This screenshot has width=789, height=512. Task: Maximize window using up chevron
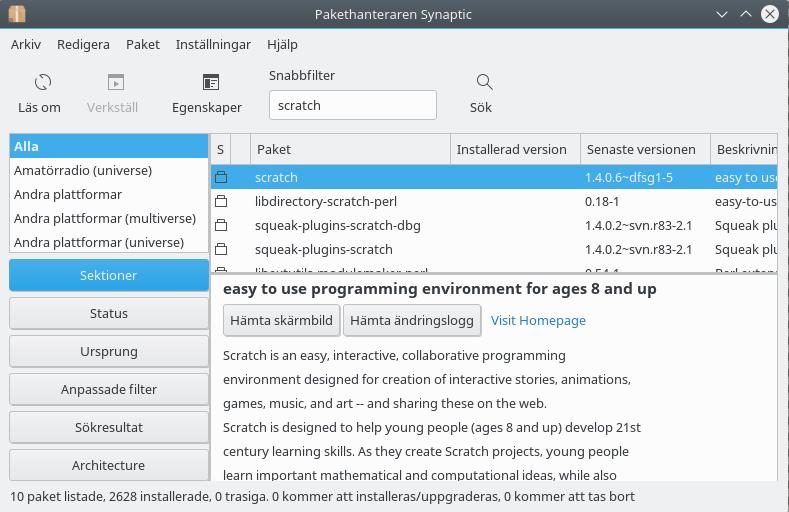coord(746,14)
